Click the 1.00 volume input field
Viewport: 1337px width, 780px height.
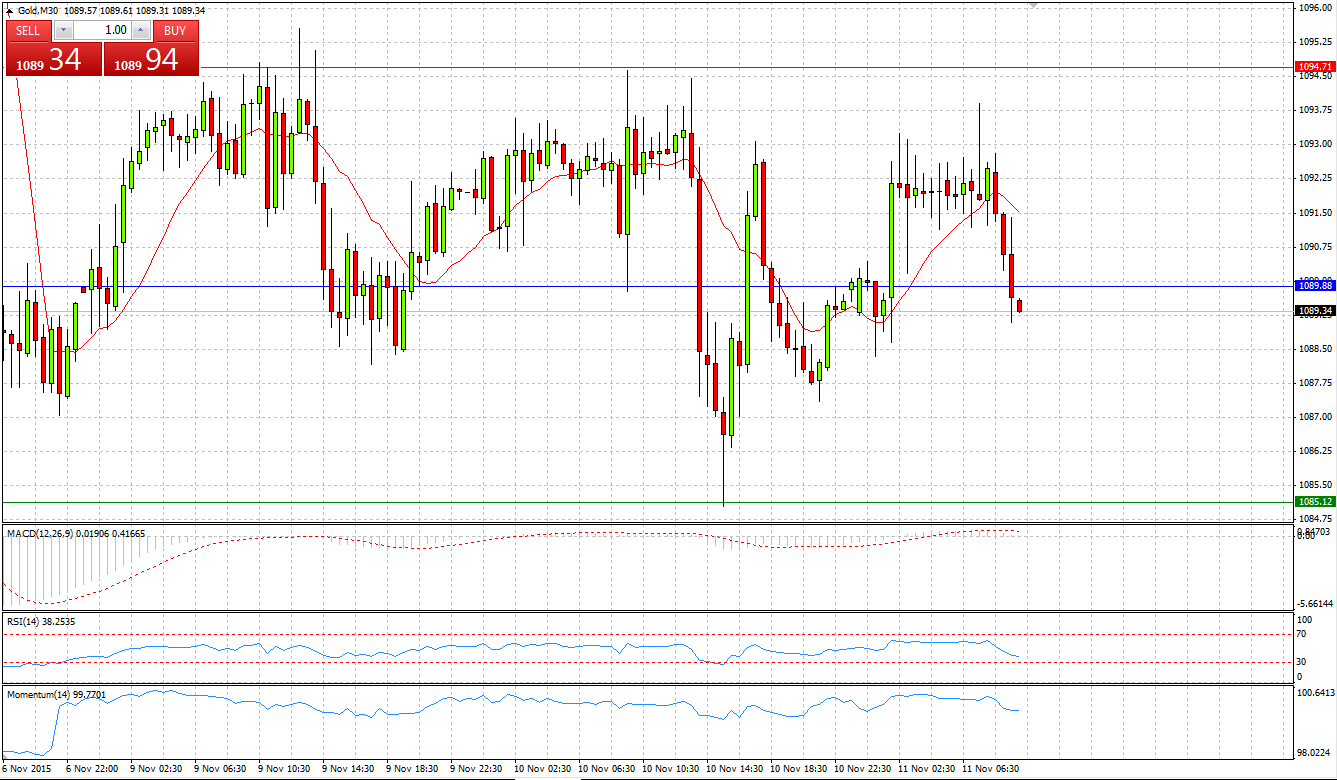102,30
